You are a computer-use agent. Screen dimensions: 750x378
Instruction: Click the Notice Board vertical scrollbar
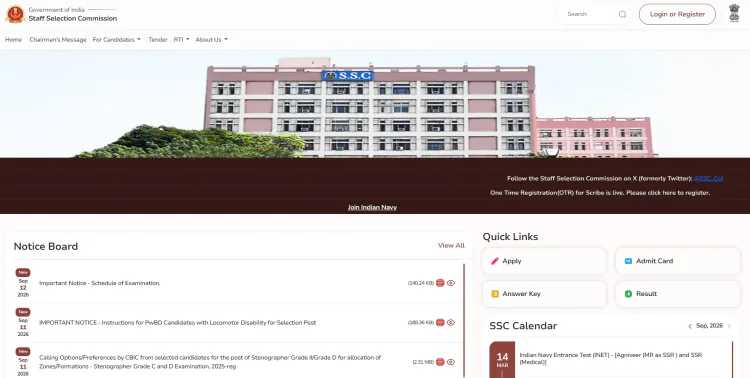[x=463, y=321]
